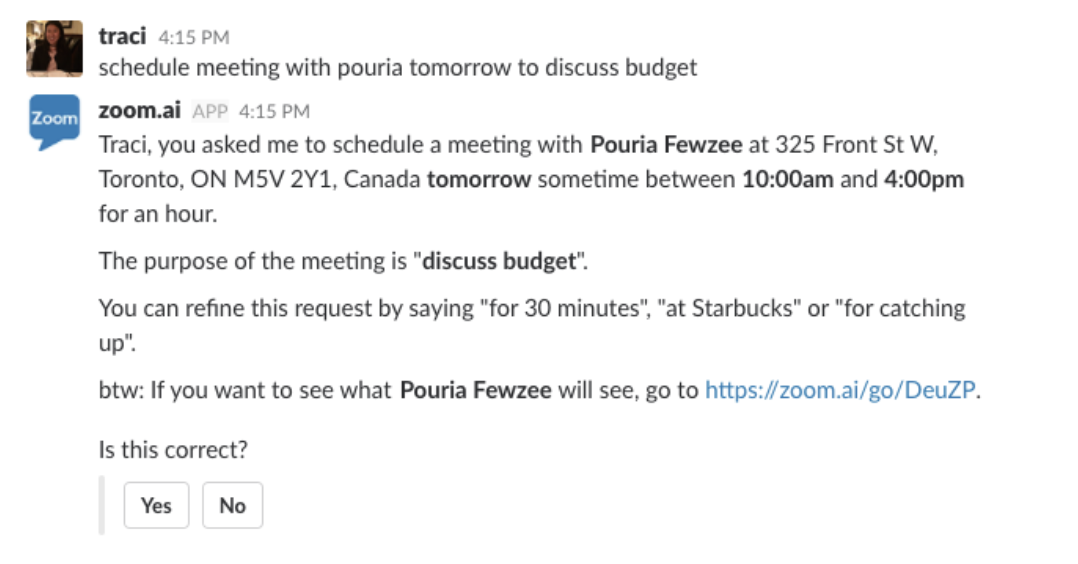Viewport: 1078px width, 564px height.
Task: Click the gray attachment bar beside Yes
Action: pyautogui.click(x=102, y=506)
